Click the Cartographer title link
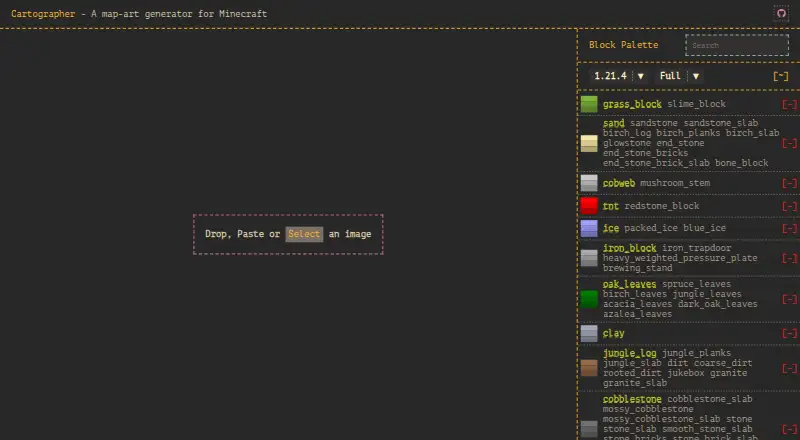 (43, 14)
